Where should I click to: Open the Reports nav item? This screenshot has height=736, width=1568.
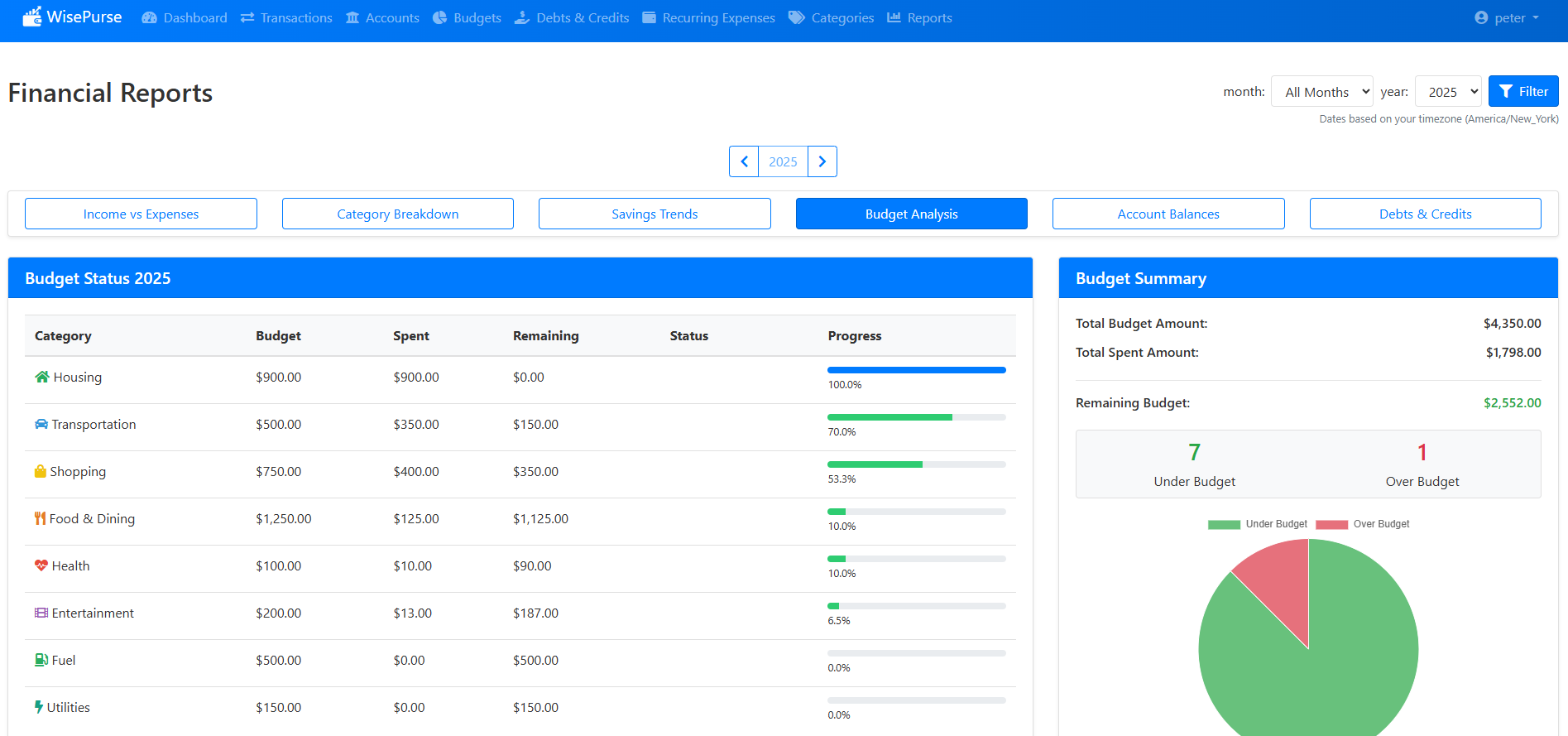tap(919, 17)
